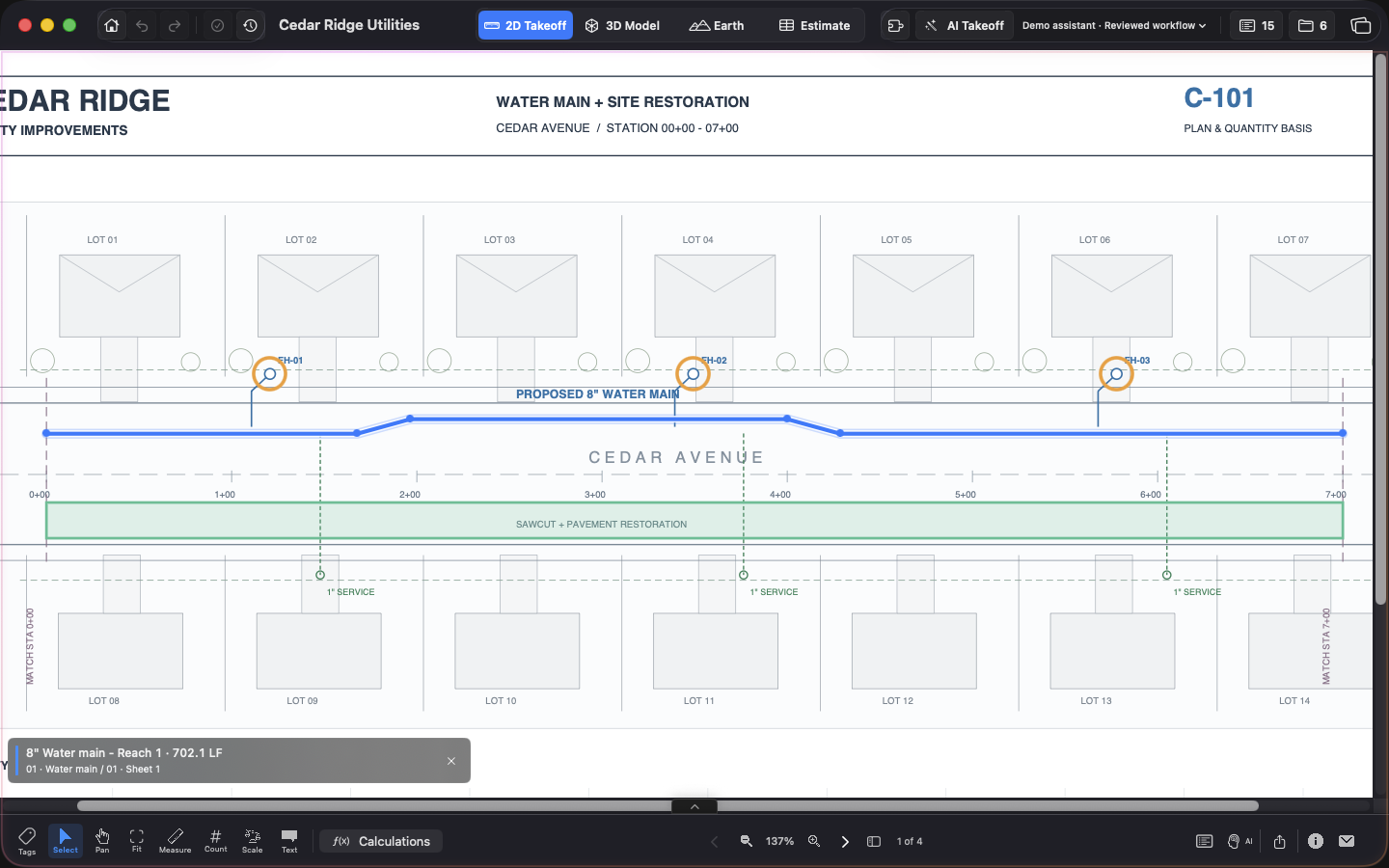
Task: Click the 137% zoom level
Action: pos(780,842)
